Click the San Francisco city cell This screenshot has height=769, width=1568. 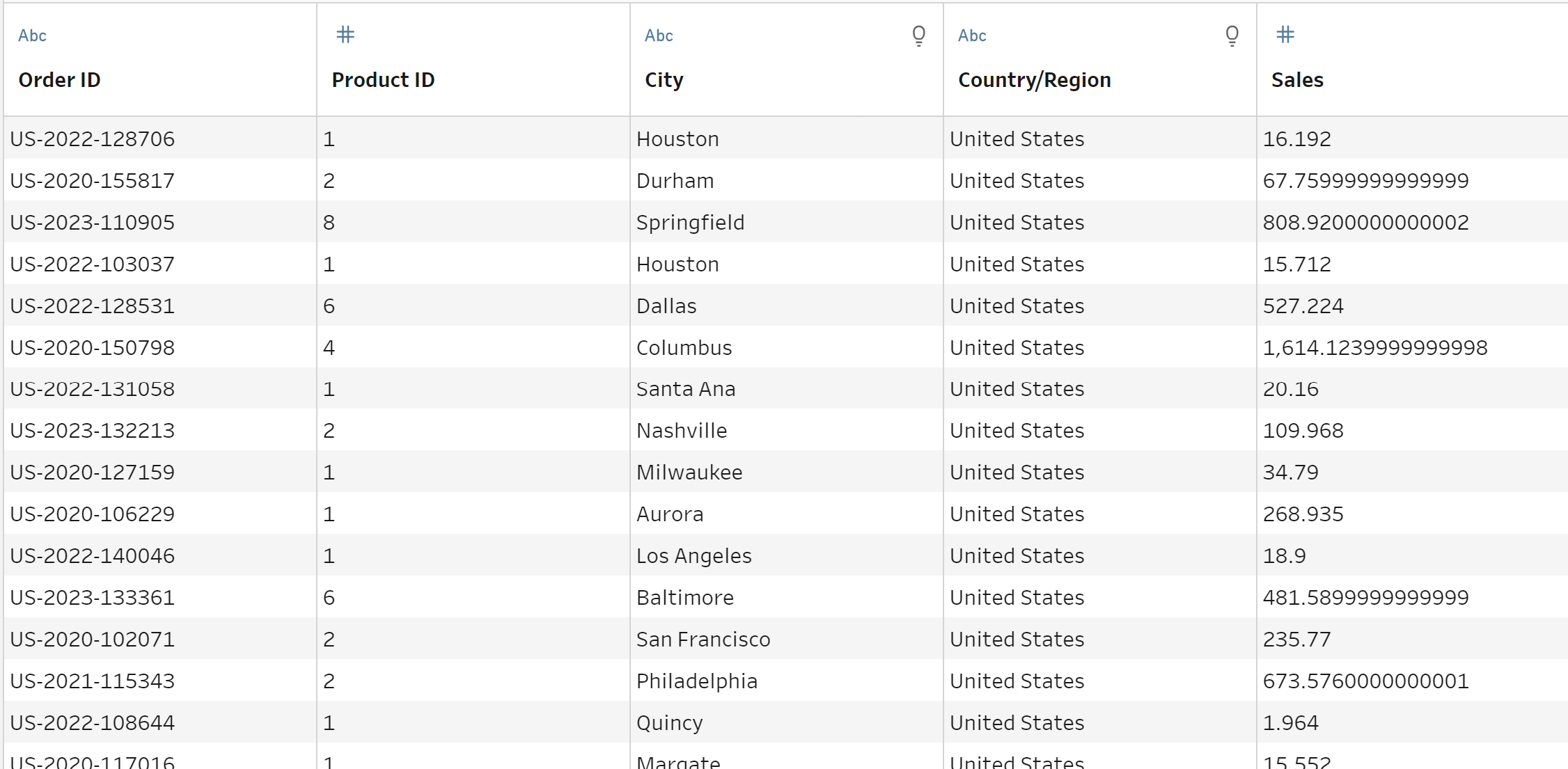coord(703,640)
